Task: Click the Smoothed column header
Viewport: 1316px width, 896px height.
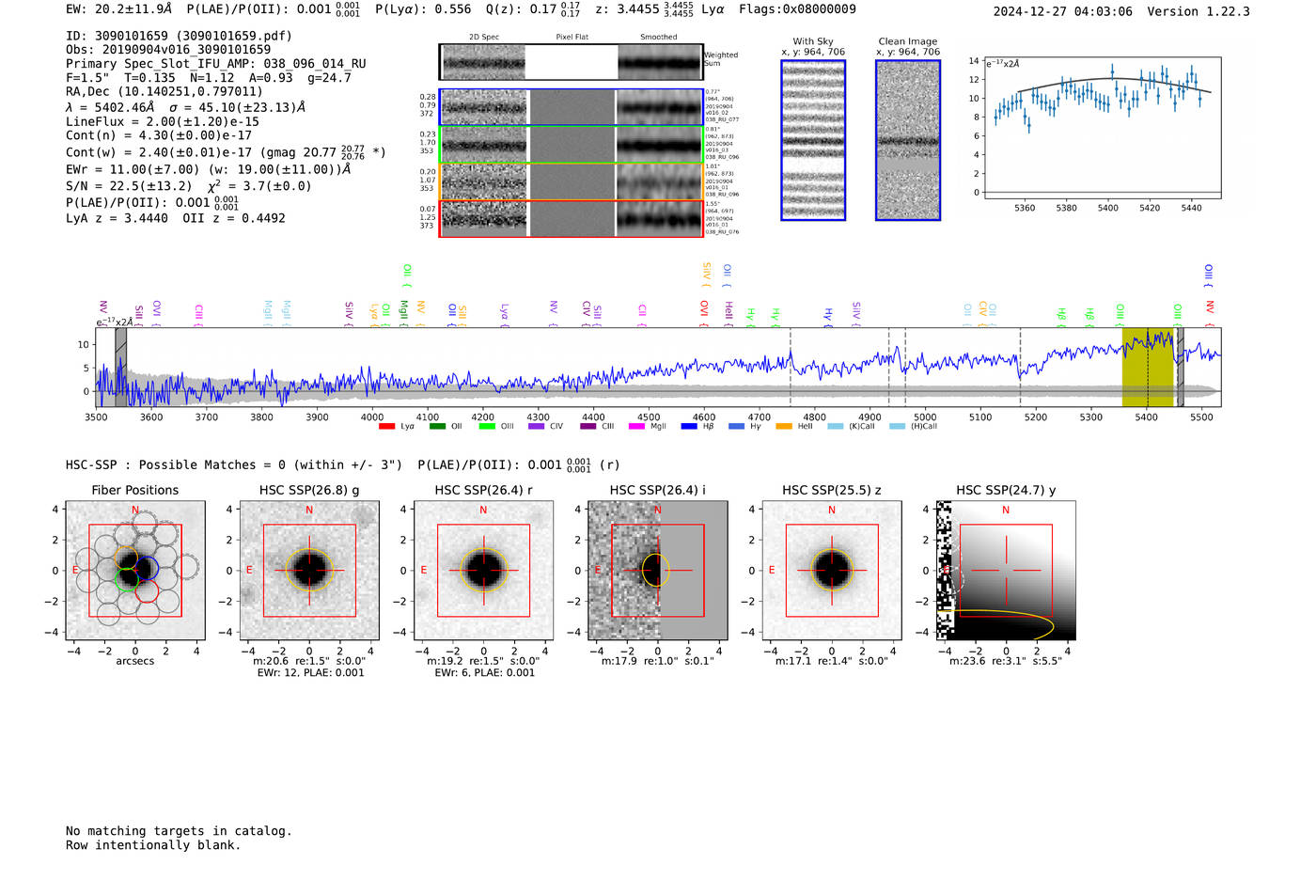Action: point(659,38)
